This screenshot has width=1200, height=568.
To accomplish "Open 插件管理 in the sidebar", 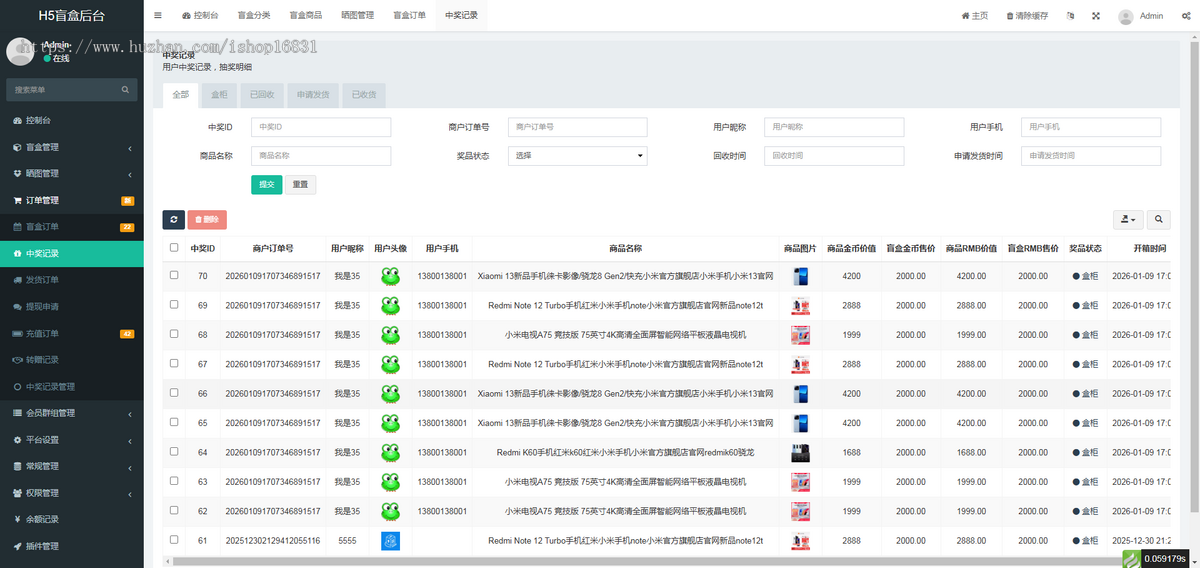I will pyautogui.click(x=72, y=546).
